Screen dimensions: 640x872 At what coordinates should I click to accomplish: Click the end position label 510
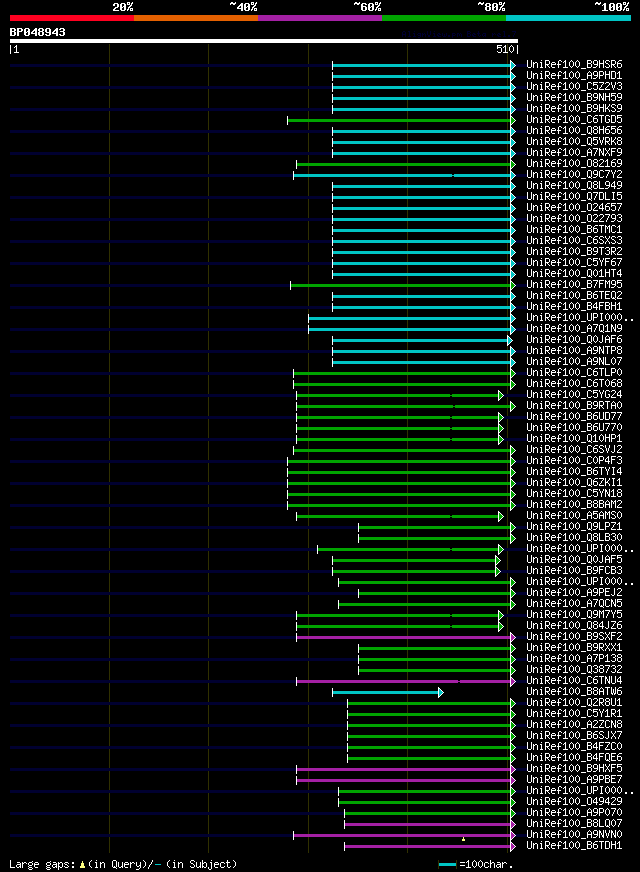505,49
